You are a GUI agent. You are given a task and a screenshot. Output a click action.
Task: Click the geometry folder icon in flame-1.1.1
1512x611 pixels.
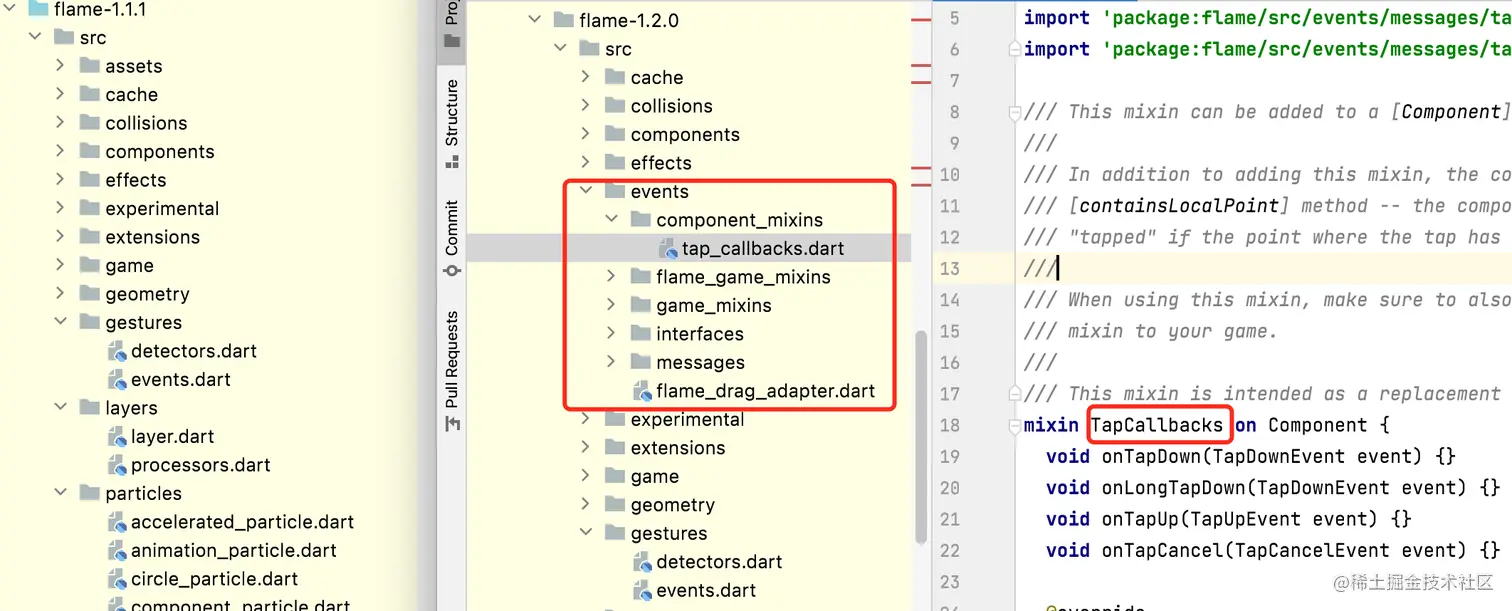pyautogui.click(x=89, y=294)
